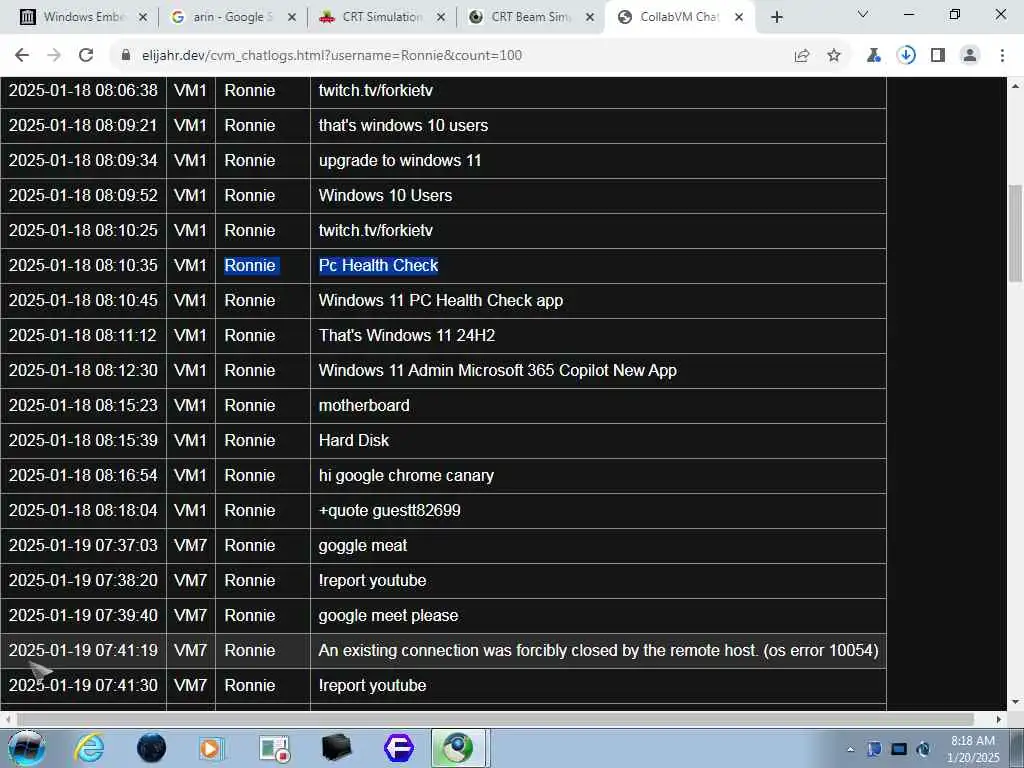Show hidden system tray icons

tap(850, 749)
